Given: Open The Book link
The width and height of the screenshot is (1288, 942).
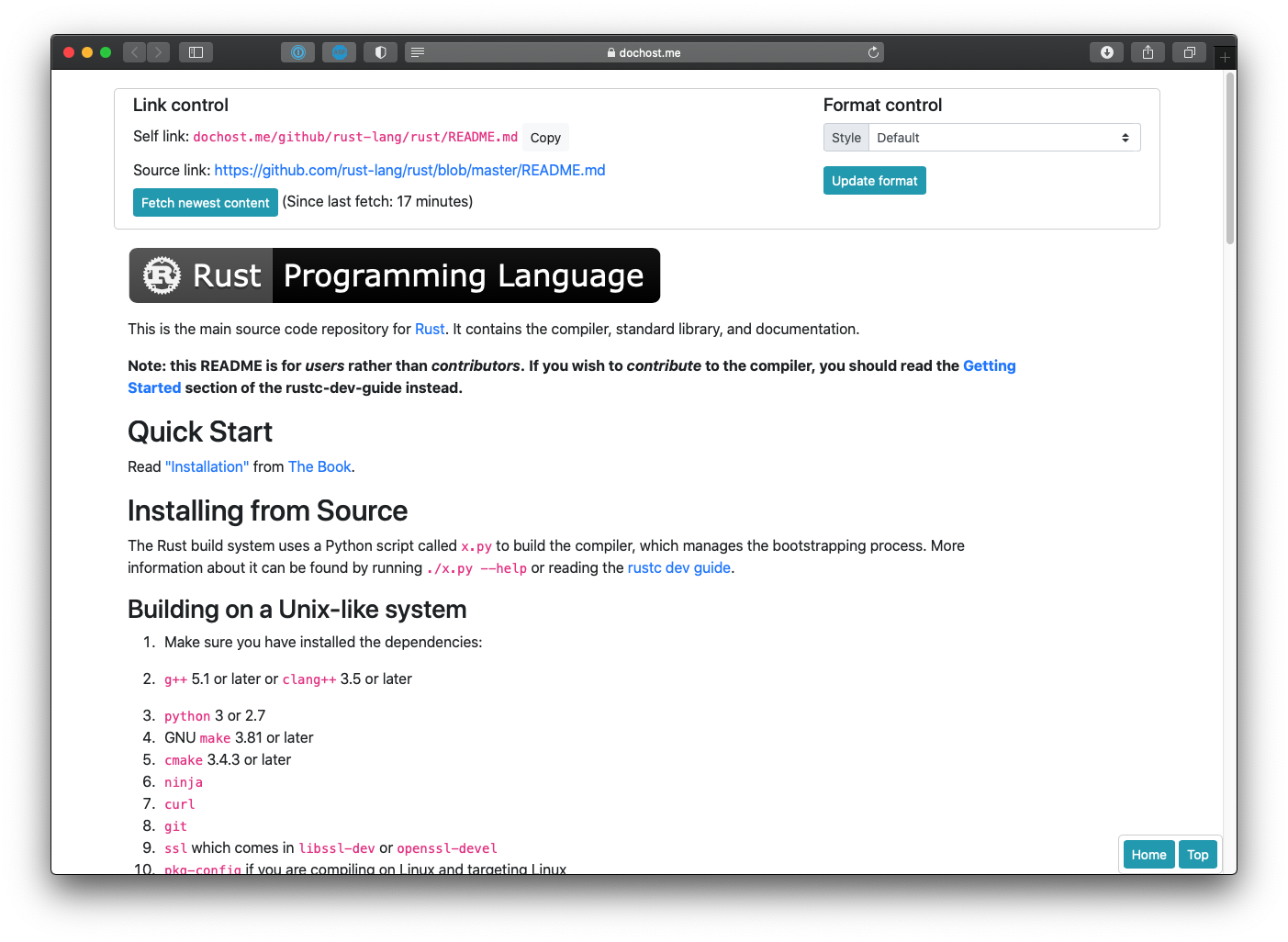Looking at the screenshot, I should [x=319, y=466].
